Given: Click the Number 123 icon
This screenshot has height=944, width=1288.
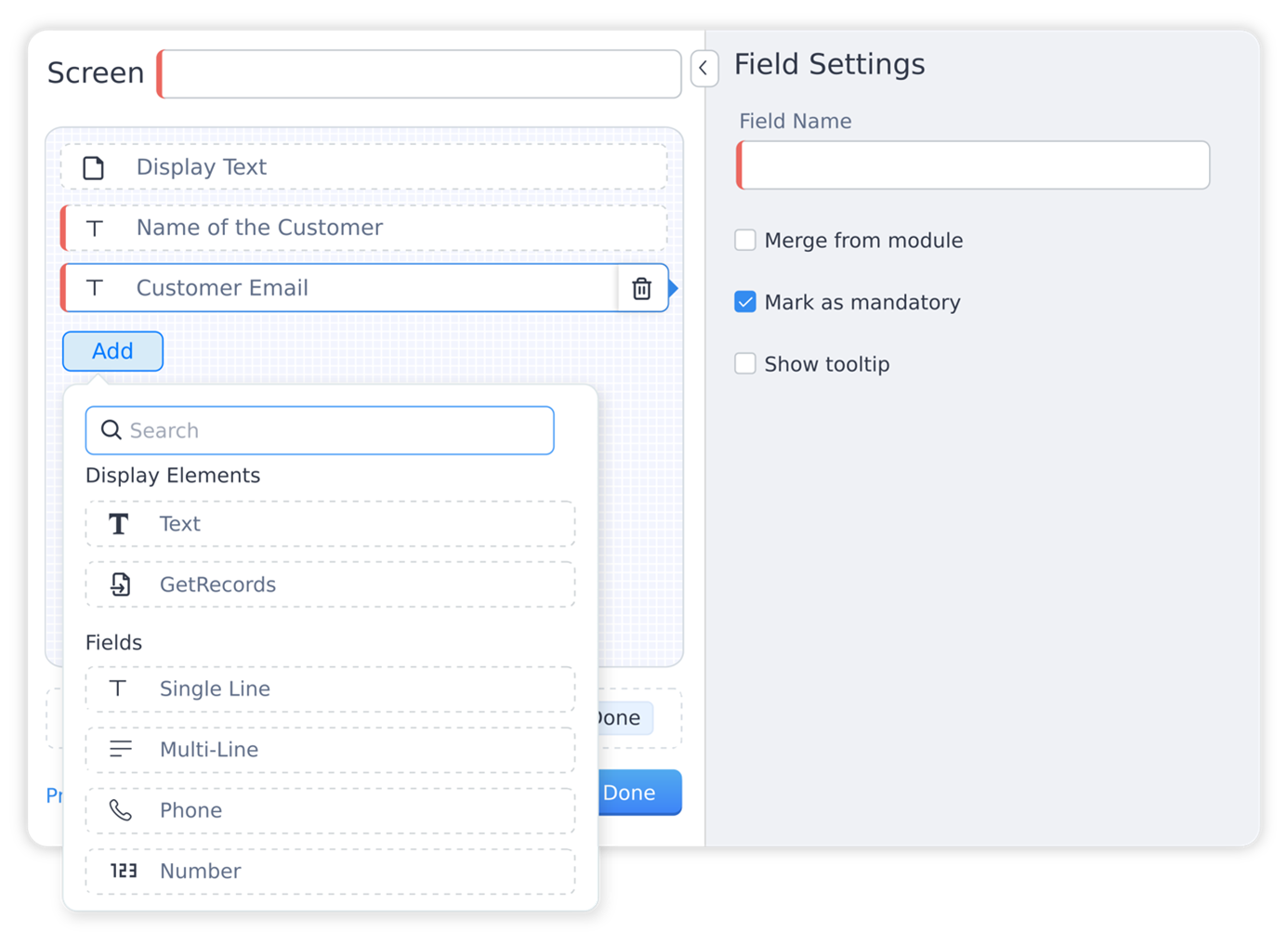Looking at the screenshot, I should pyautogui.click(x=123, y=871).
